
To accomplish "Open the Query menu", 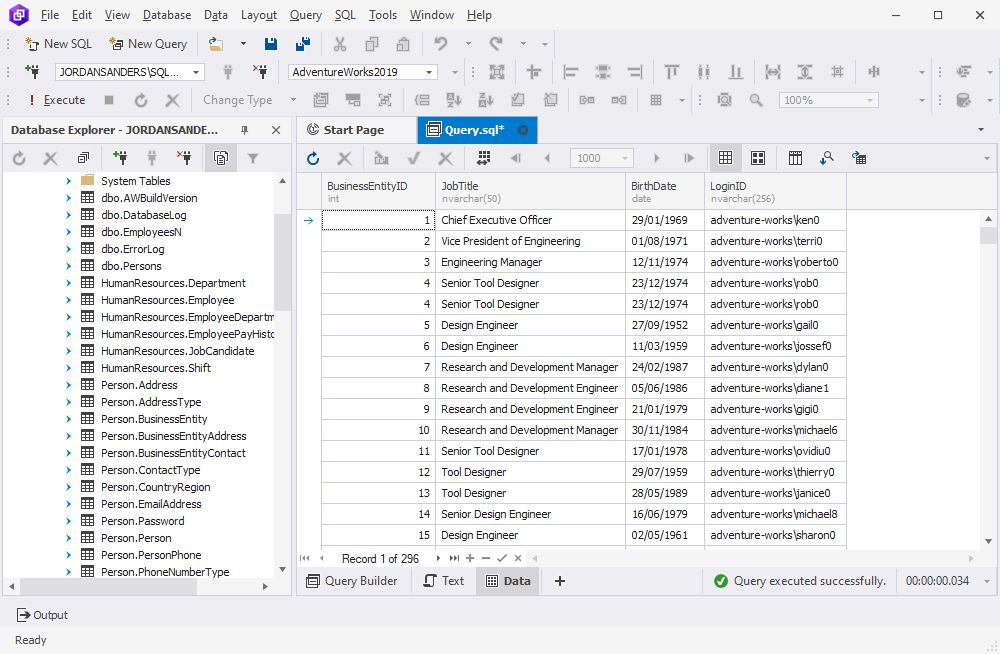I will [305, 15].
